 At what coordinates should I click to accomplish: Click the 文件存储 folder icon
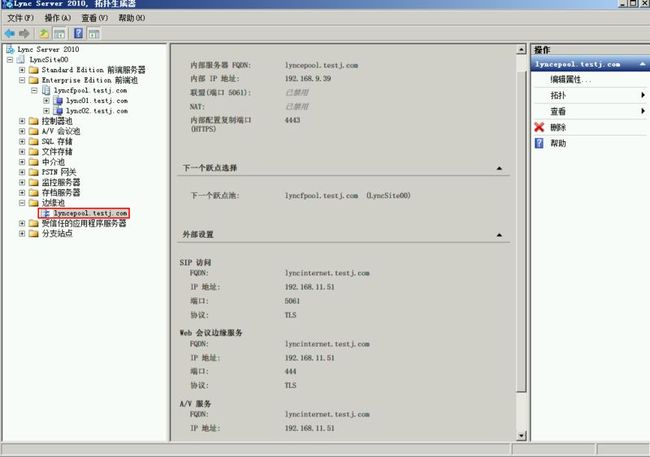[34, 152]
